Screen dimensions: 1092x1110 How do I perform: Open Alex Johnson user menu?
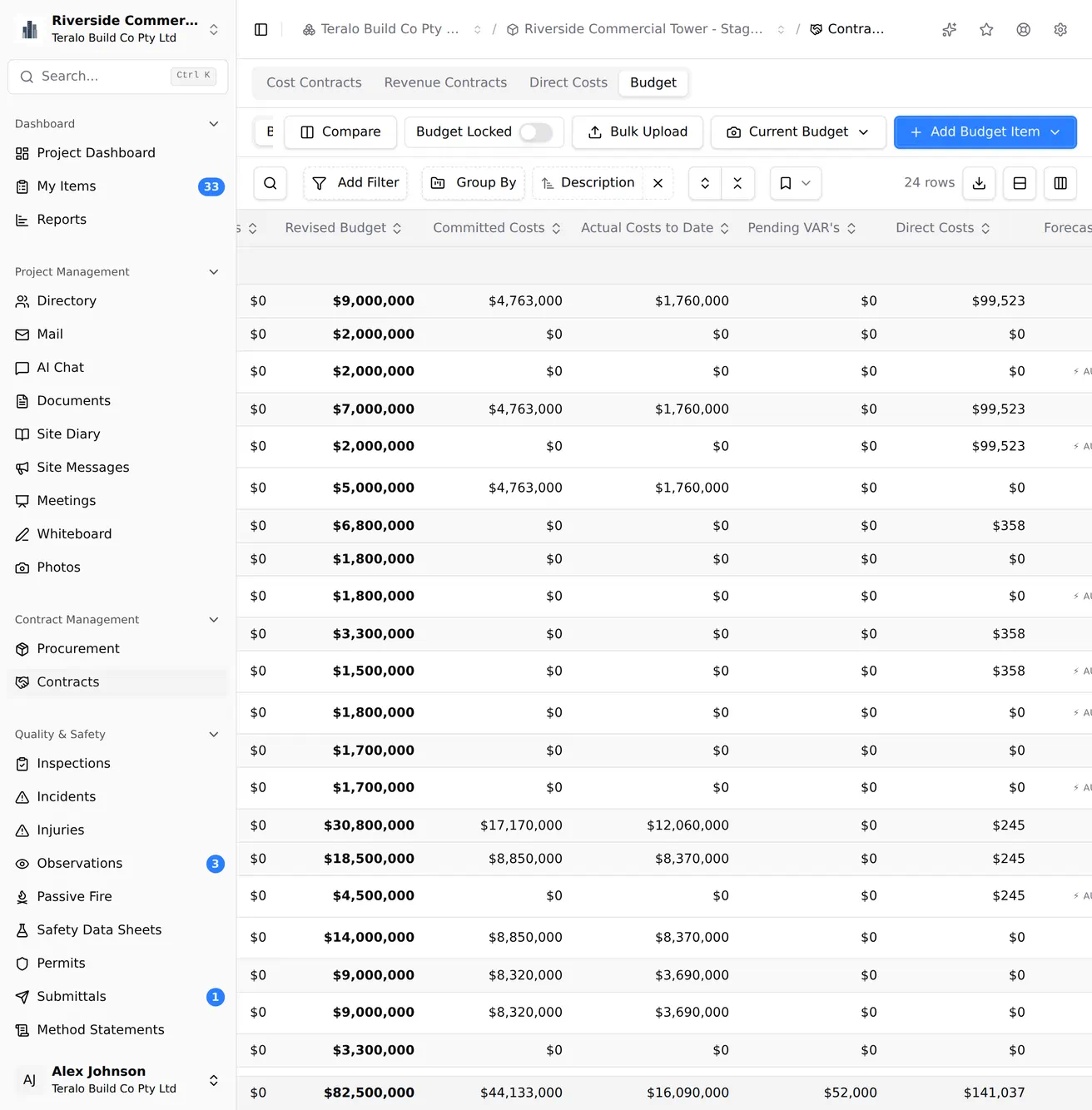click(117, 1080)
